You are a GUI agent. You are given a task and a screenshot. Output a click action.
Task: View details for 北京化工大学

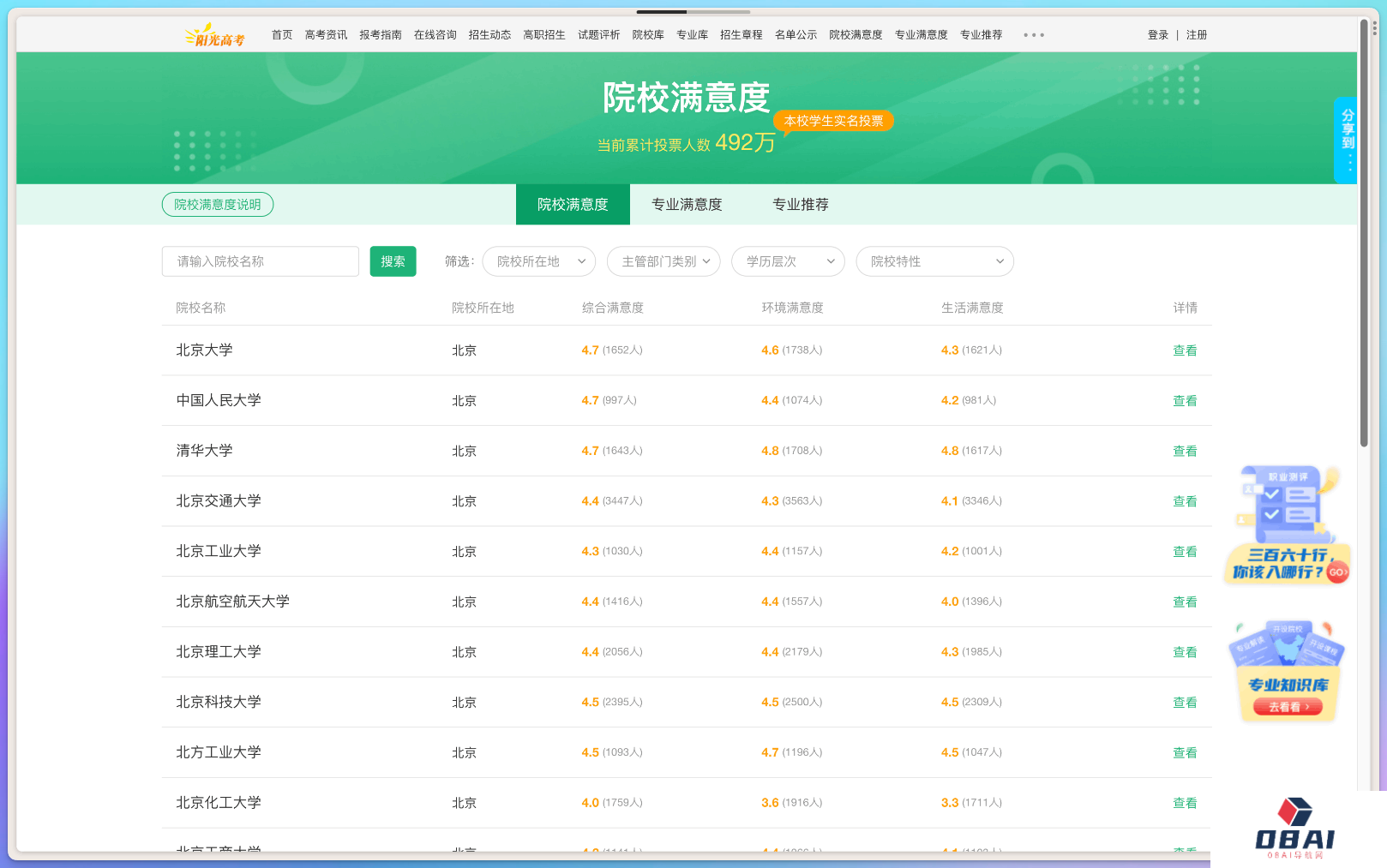pyautogui.click(x=1185, y=803)
